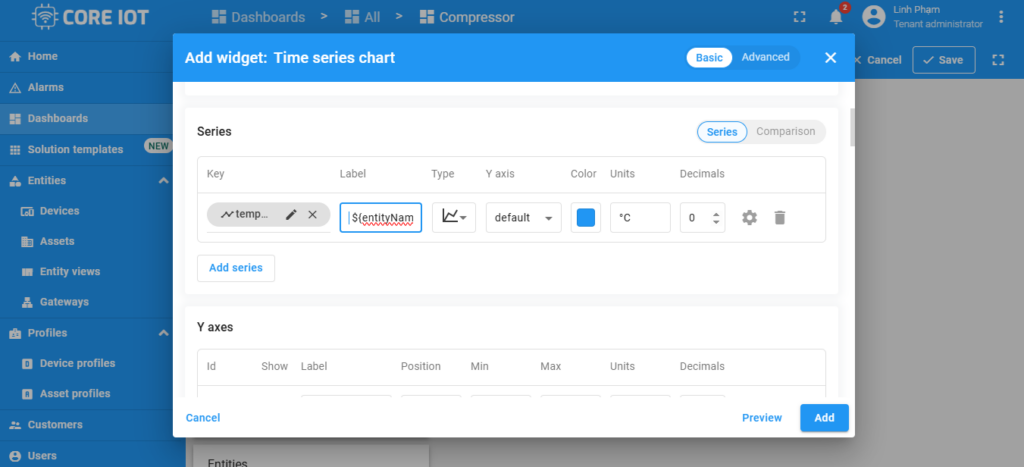Select the Comparison toggle option
This screenshot has height=467, width=1024.
click(x=785, y=132)
